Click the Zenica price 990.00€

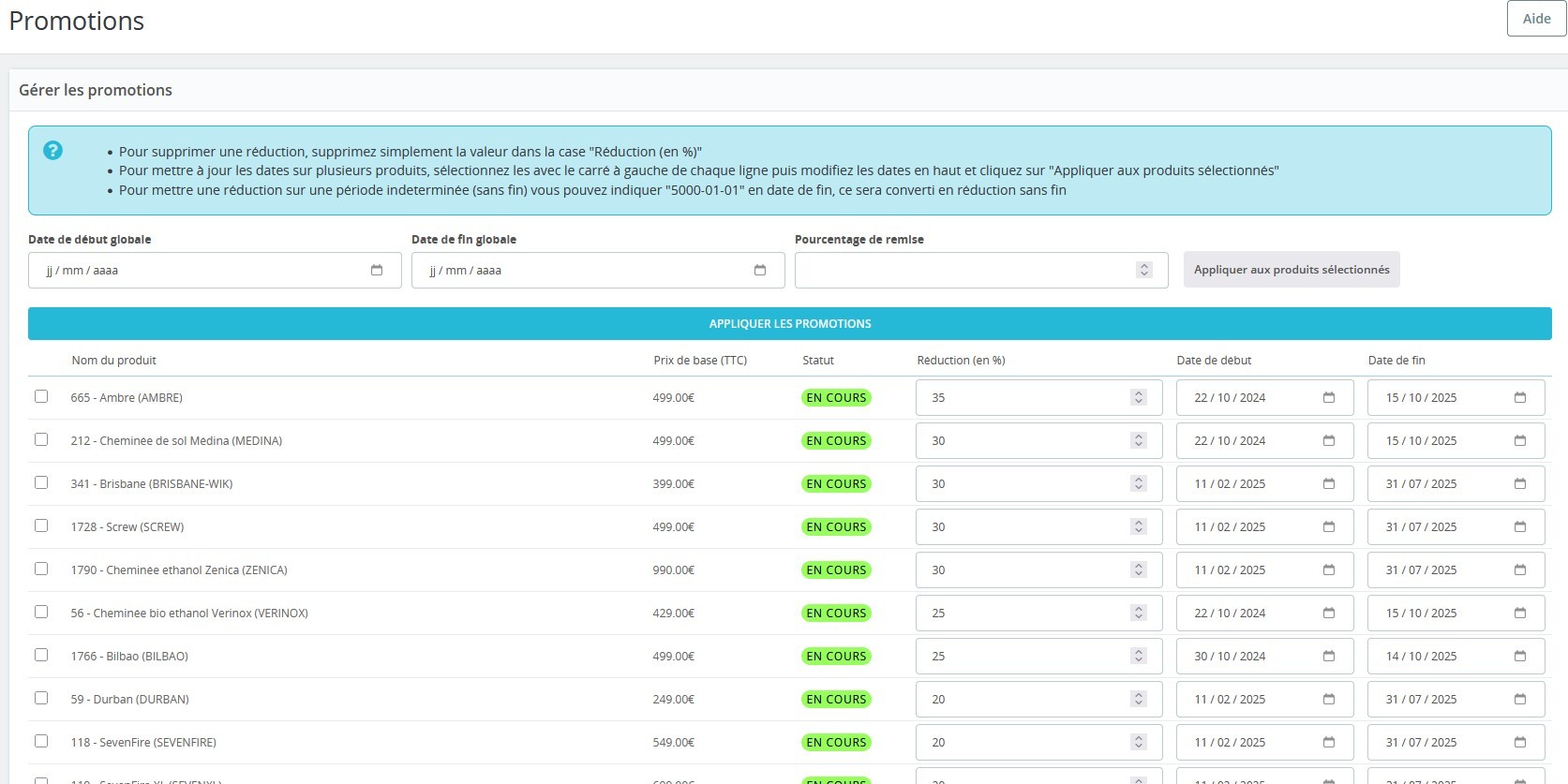coord(674,570)
